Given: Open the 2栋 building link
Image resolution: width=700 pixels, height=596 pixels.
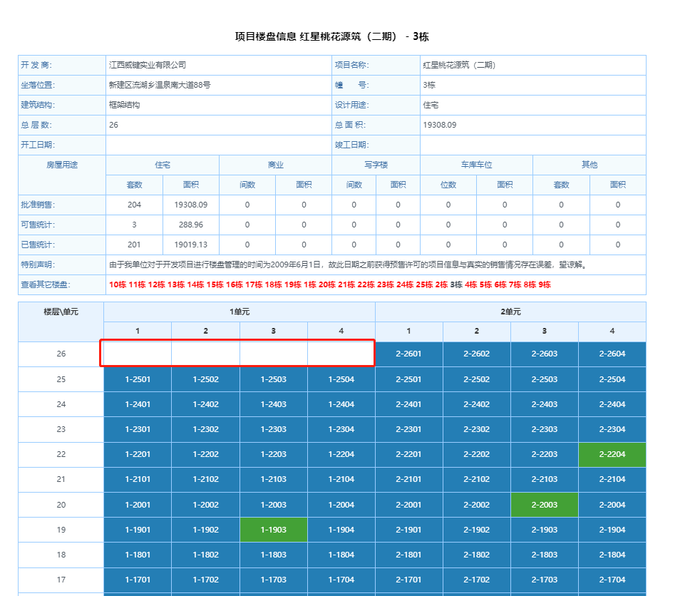Looking at the screenshot, I should coord(442,284).
